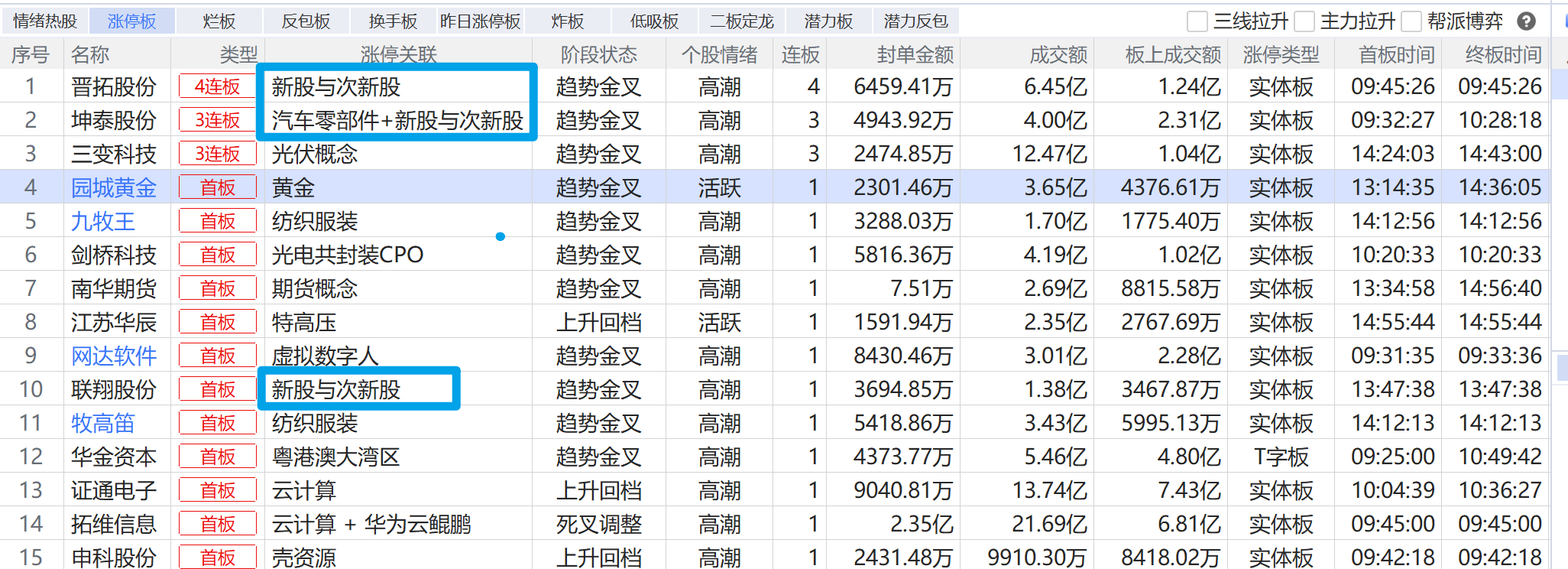The height and width of the screenshot is (569, 1568).
Task: Select the 潜力板 tab
Action: [x=829, y=21]
